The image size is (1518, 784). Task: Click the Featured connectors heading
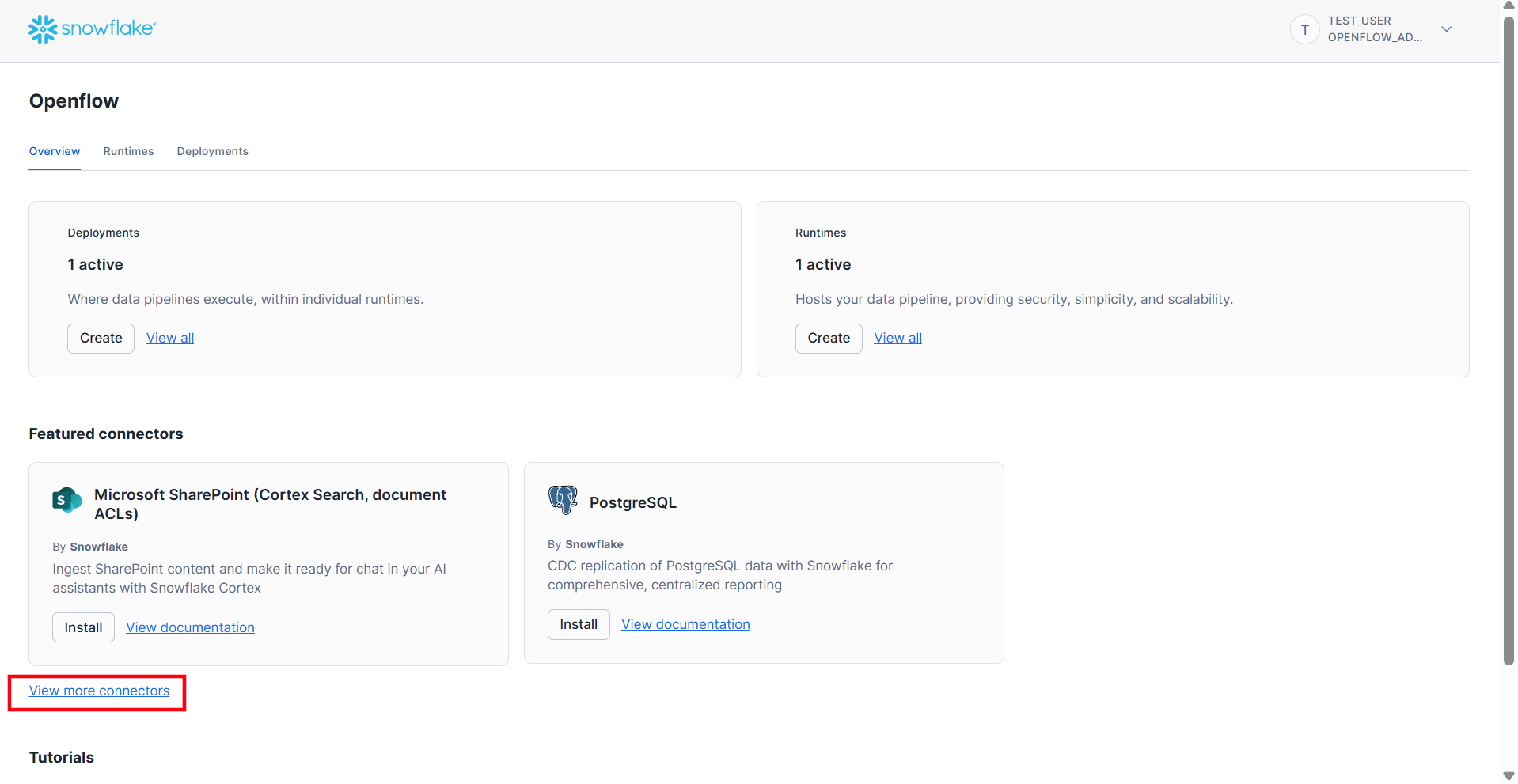(x=106, y=434)
